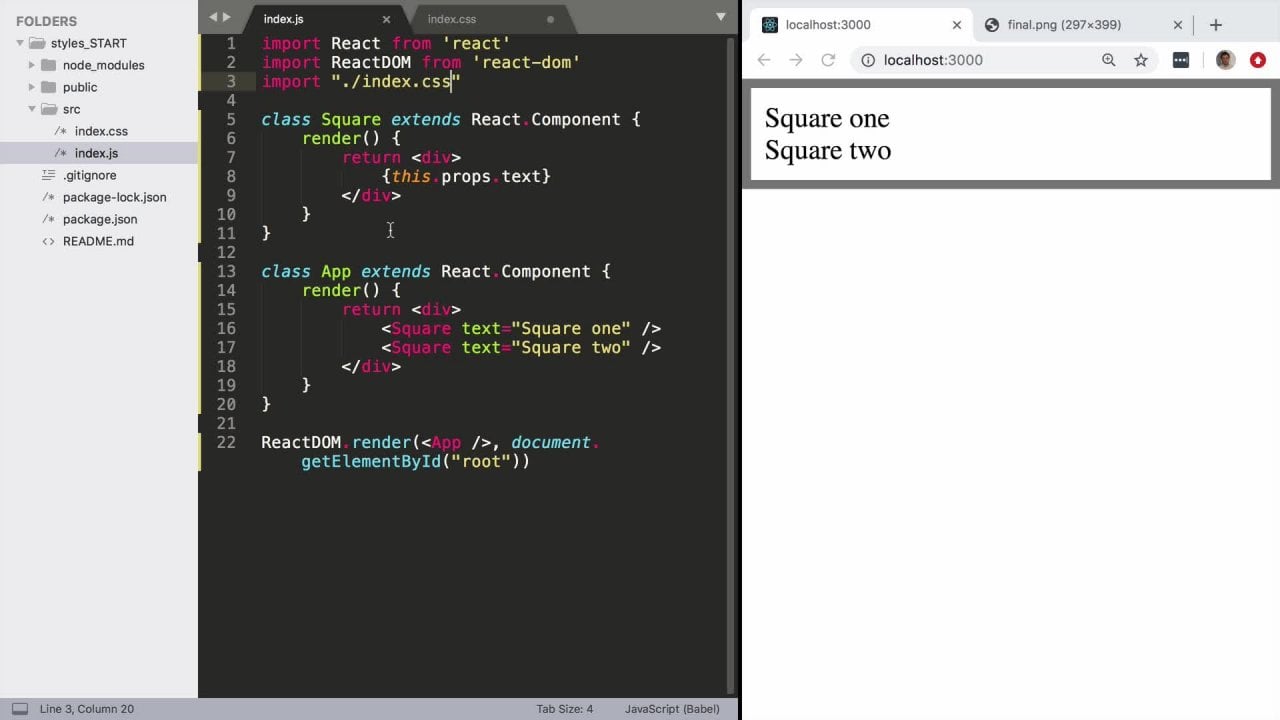Click the site info icon beside URL
Image resolution: width=1280 pixels, height=720 pixels.
868,60
